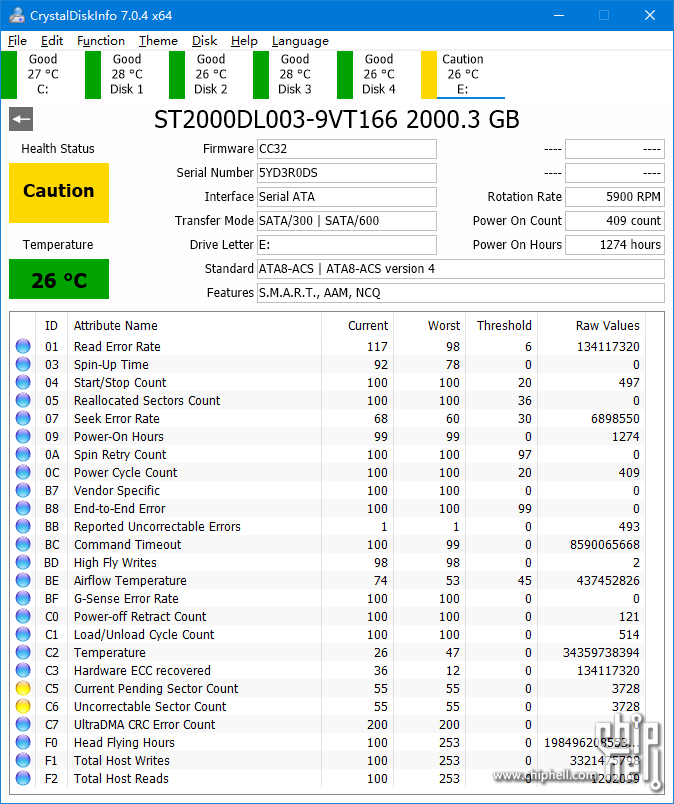Viewport: 674px width, 804px height.
Task: Open the Function menu
Action: click(x=101, y=41)
